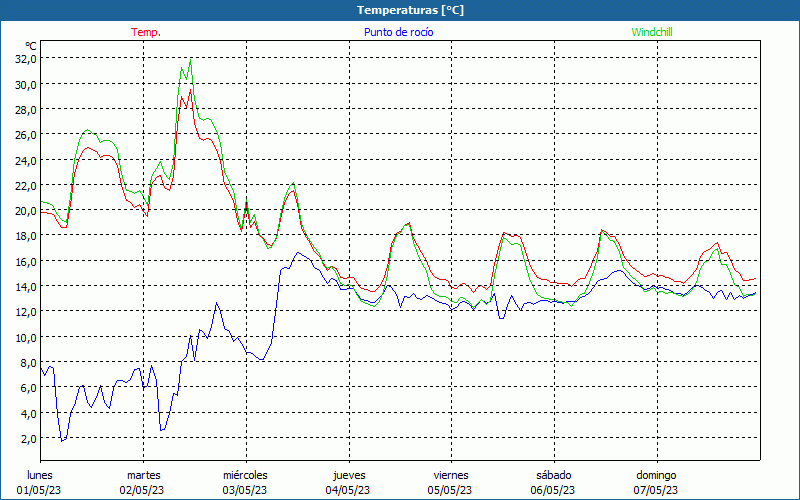This screenshot has width=800, height=500.
Task: Click the 'sábado' day label
Action: tap(554, 475)
